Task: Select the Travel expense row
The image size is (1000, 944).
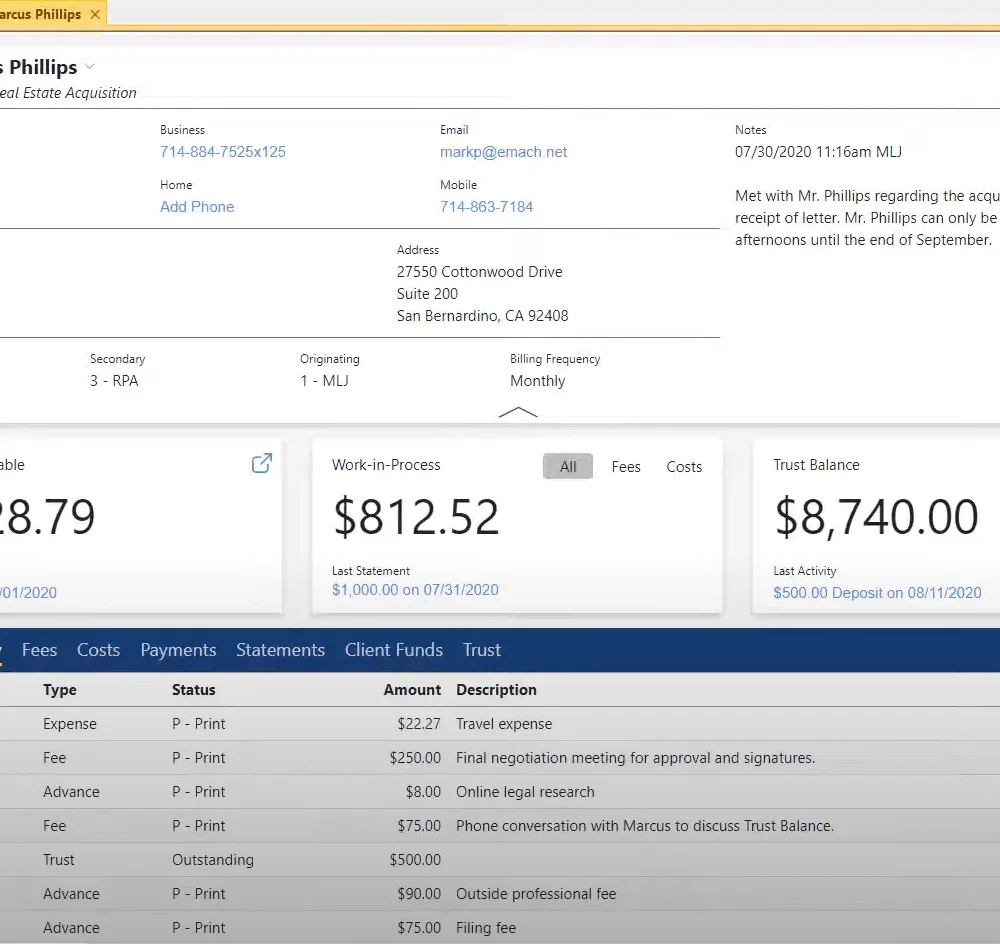Action: pos(500,724)
